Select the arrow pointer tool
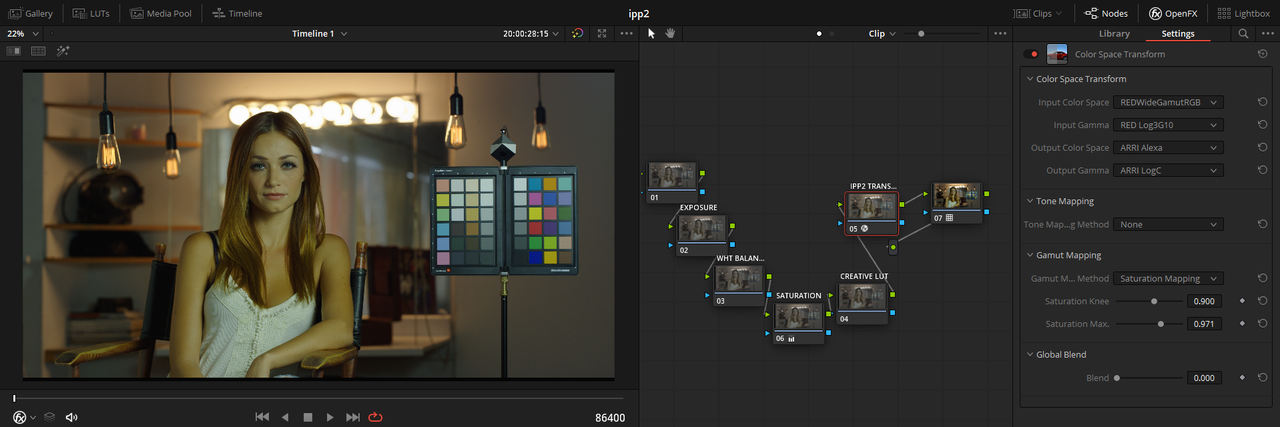This screenshot has width=1280, height=427. 651,33
